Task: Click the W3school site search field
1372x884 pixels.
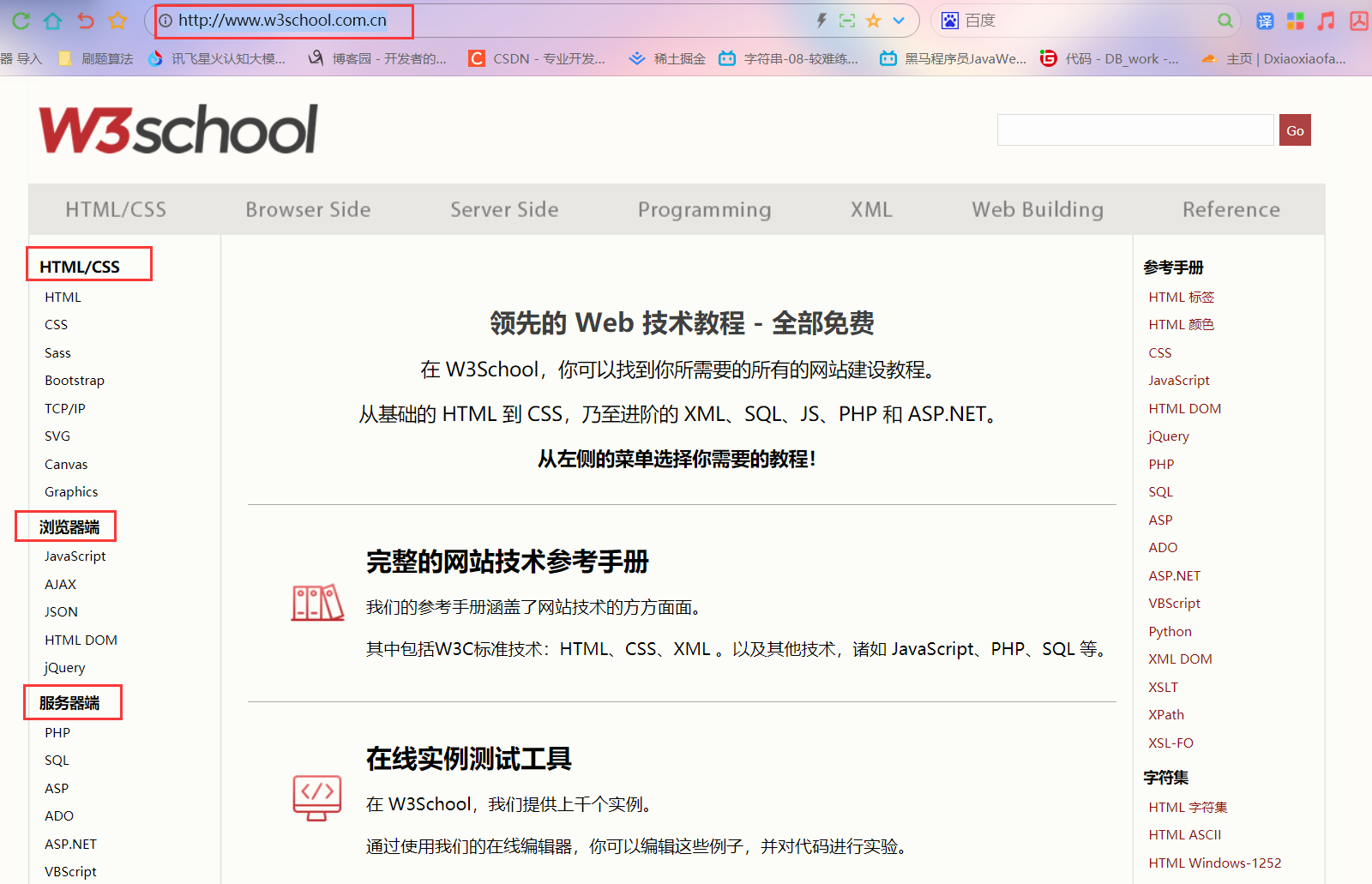Action: tap(1135, 130)
